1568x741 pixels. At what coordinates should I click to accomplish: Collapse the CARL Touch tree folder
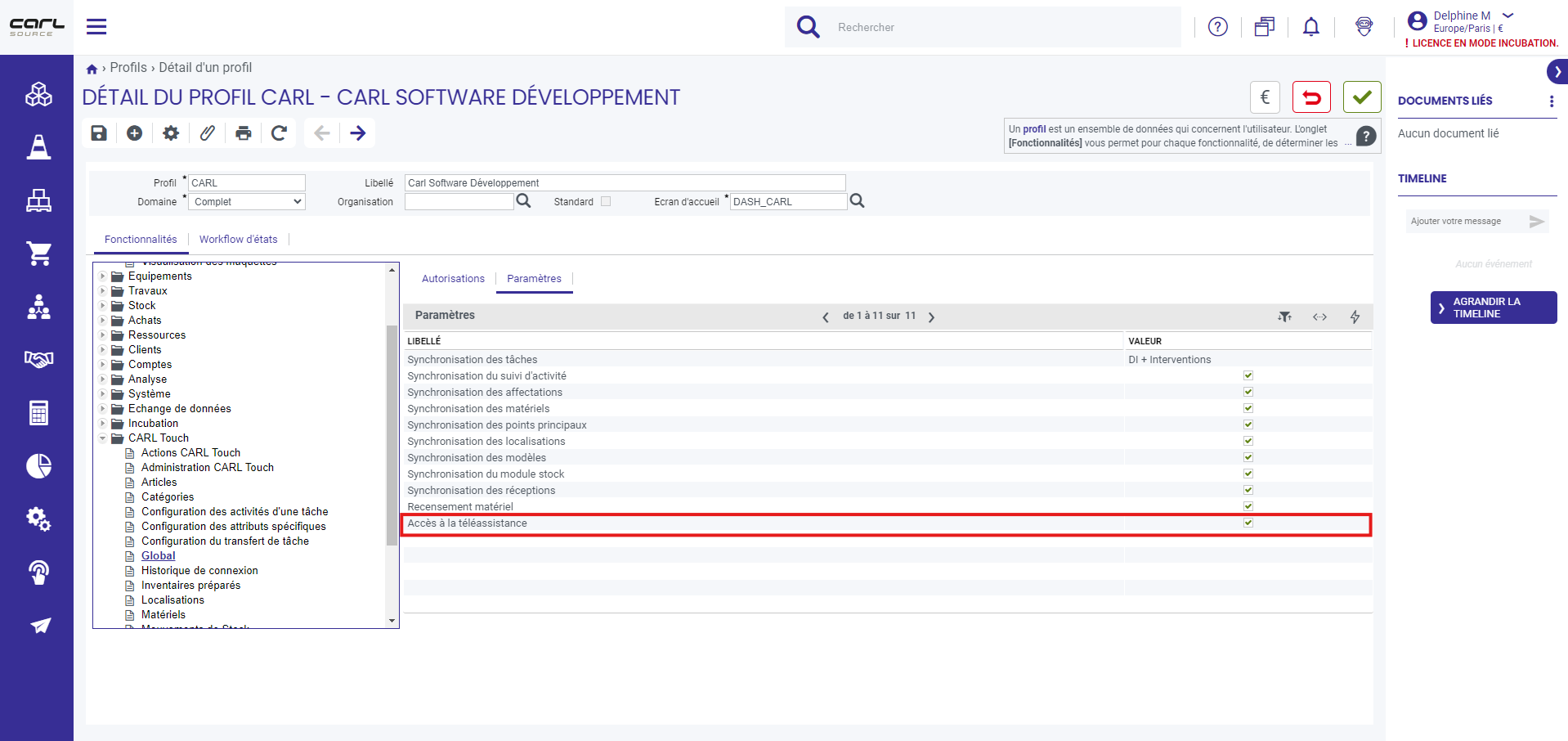click(x=103, y=438)
